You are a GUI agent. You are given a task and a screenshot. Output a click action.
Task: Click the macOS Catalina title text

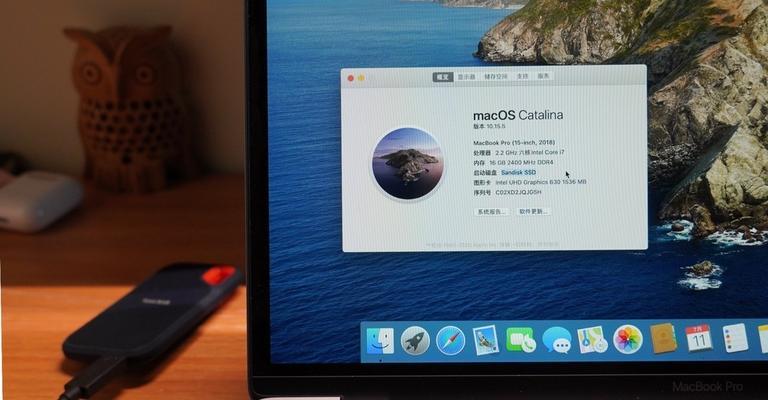pyautogui.click(x=518, y=116)
